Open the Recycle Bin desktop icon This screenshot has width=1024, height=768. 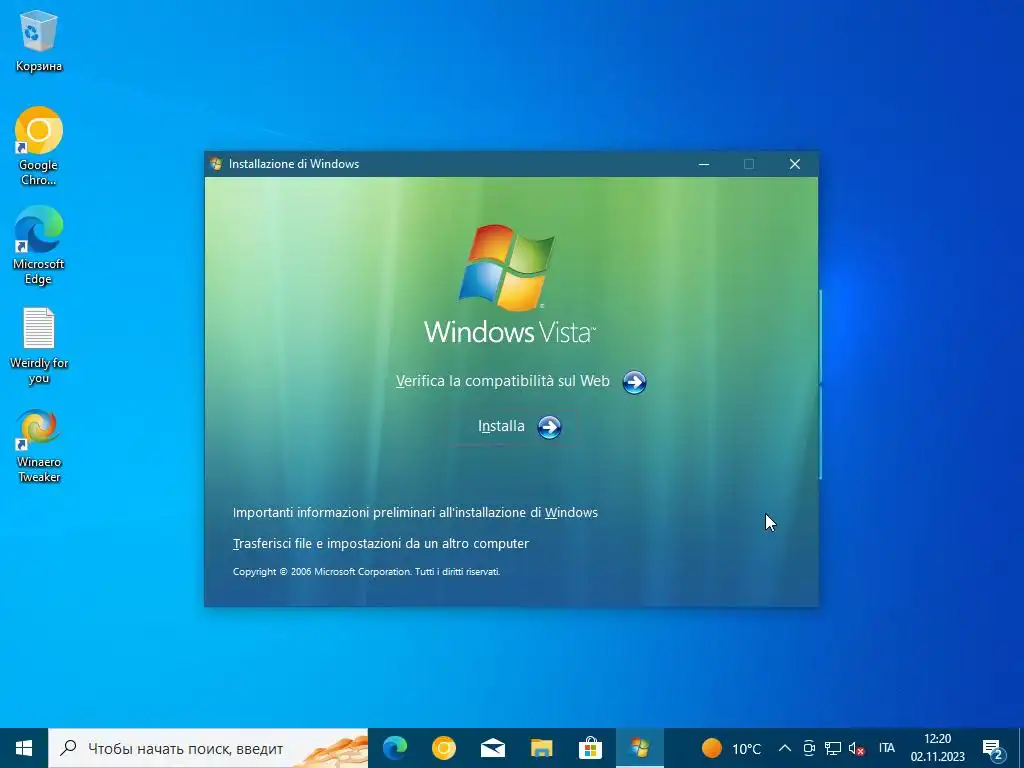click(x=39, y=40)
